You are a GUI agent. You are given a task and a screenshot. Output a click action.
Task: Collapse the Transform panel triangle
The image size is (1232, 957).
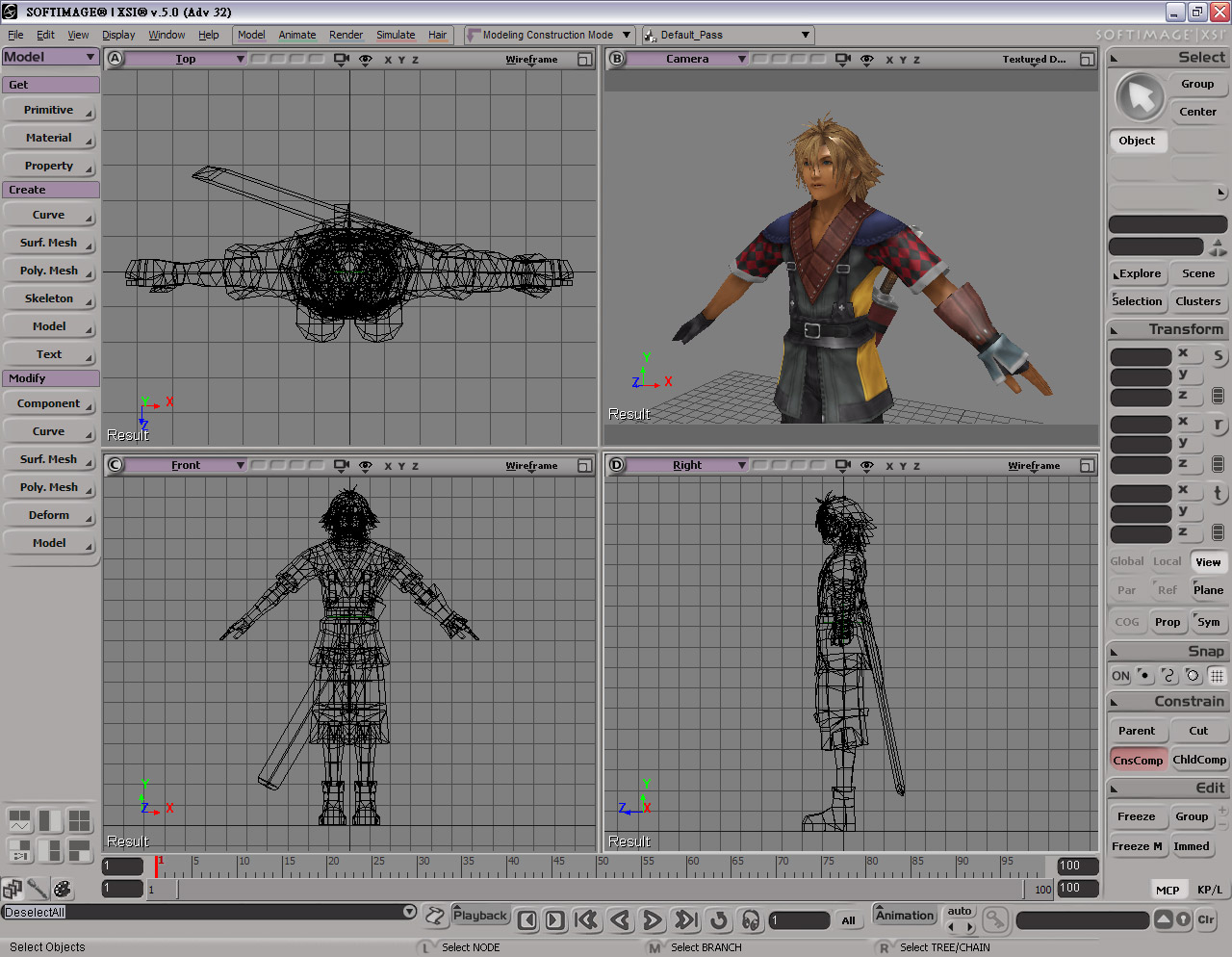(1115, 330)
